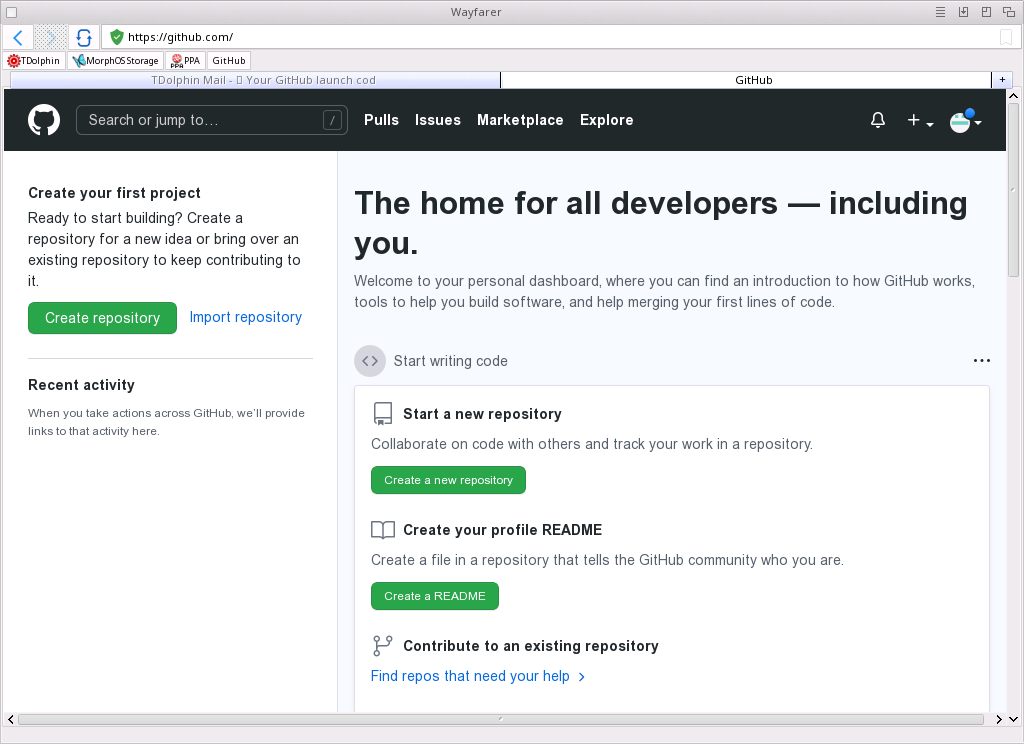Viewport: 1024px width, 744px height.
Task: Click the window depth gadget in title bar
Action: (x=1009, y=12)
